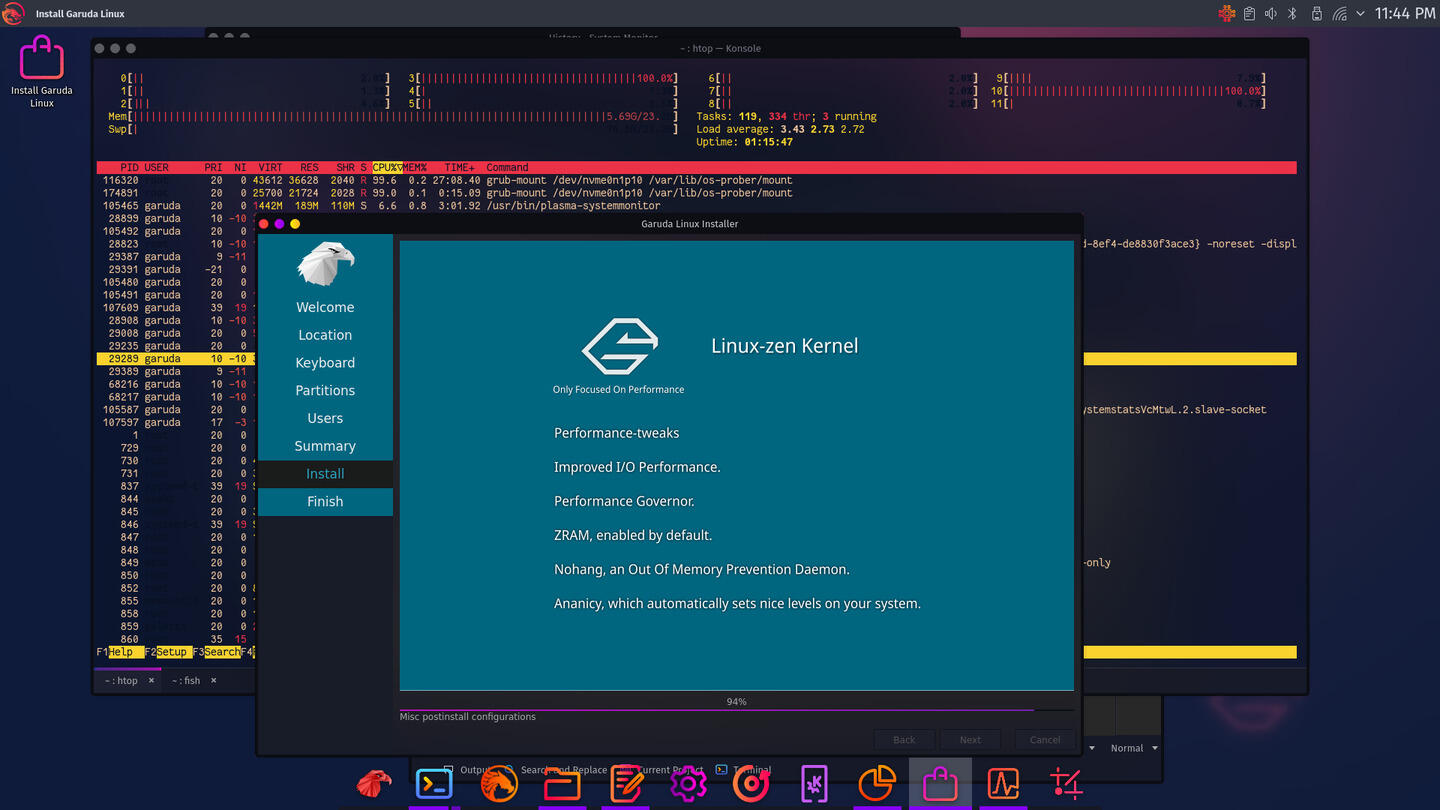Viewport: 1440px width, 810px height.
Task: Click 'ZRAM, enabled by default.' line
Action: 633,535
